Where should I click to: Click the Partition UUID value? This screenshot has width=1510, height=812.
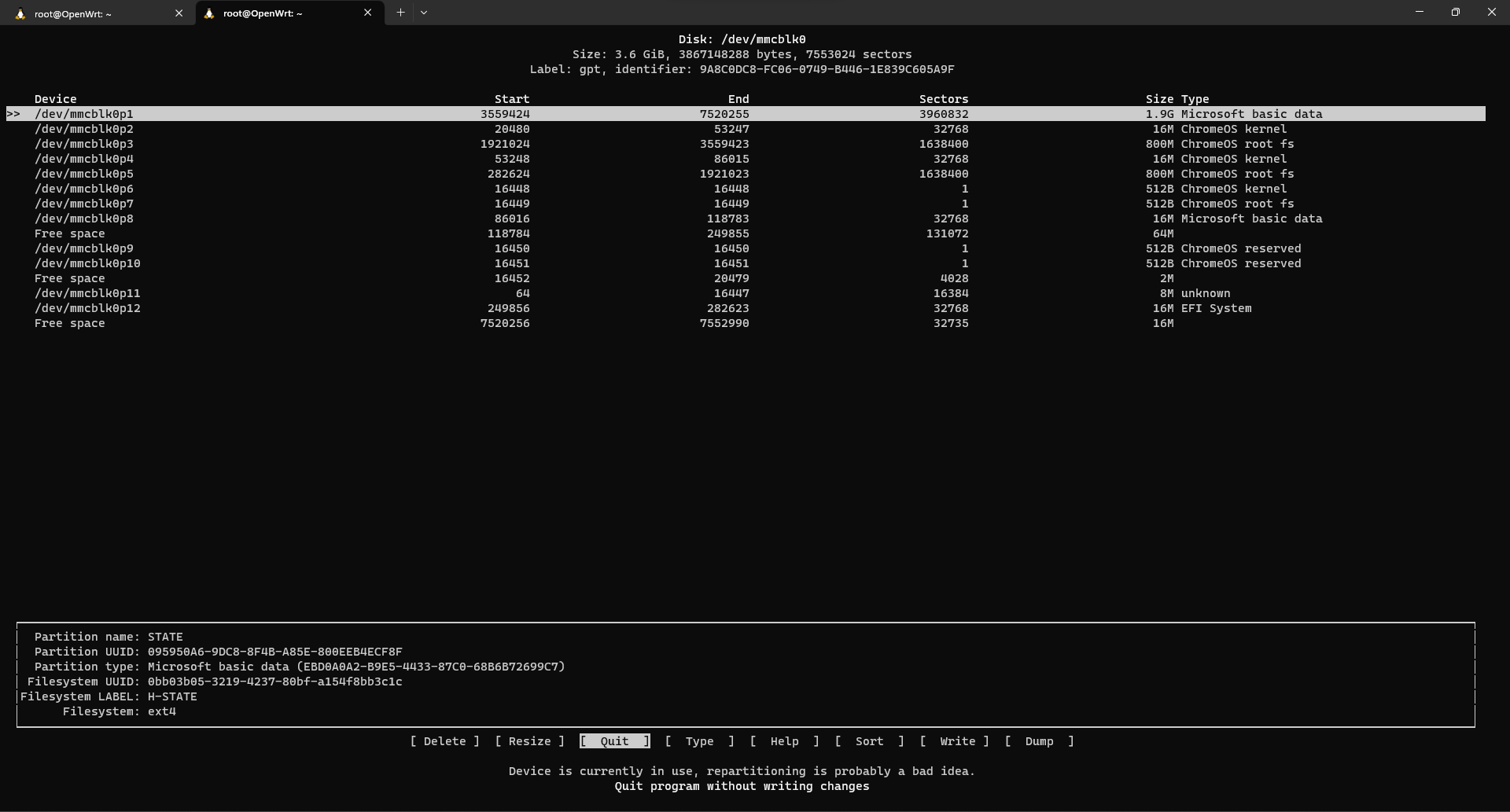(x=274, y=652)
